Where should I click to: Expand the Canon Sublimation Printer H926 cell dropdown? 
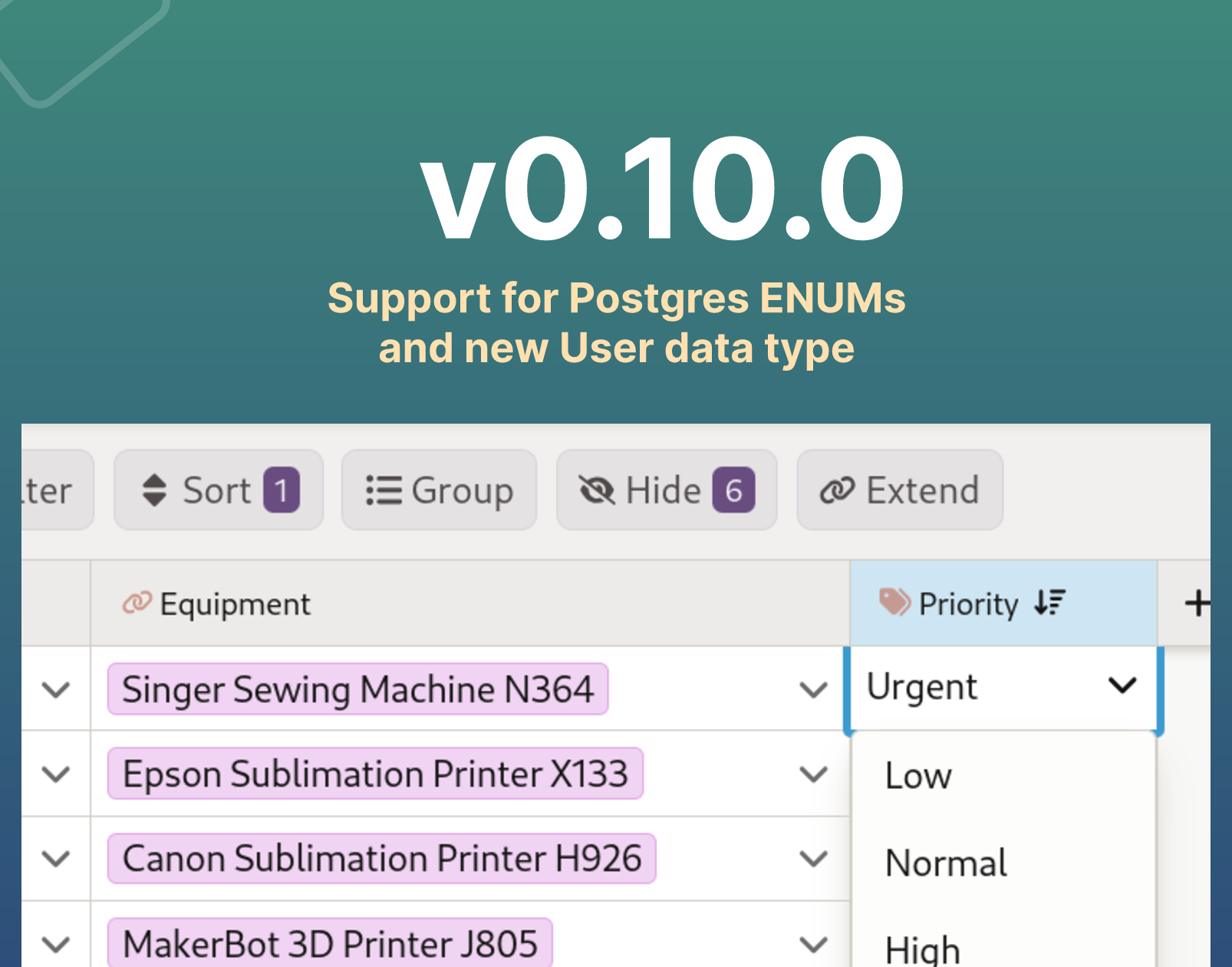[x=813, y=858]
